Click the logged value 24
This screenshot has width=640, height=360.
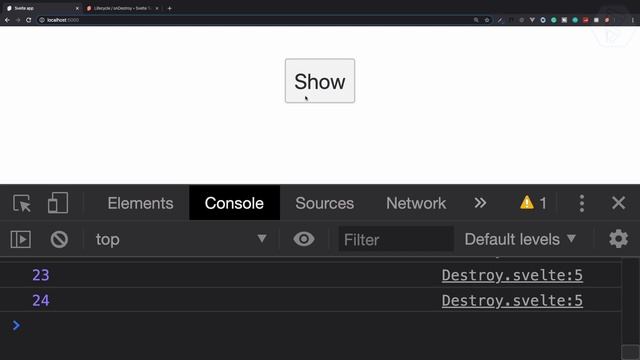(x=41, y=300)
